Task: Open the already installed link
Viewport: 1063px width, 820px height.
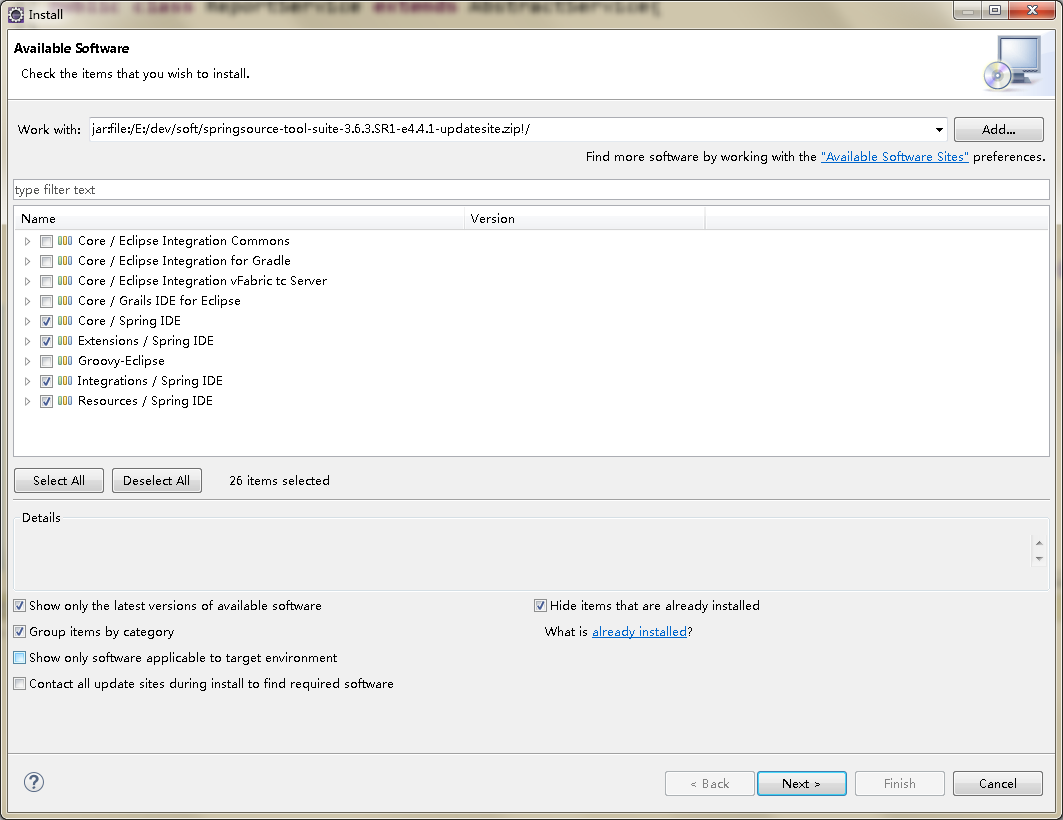Action: (x=639, y=632)
